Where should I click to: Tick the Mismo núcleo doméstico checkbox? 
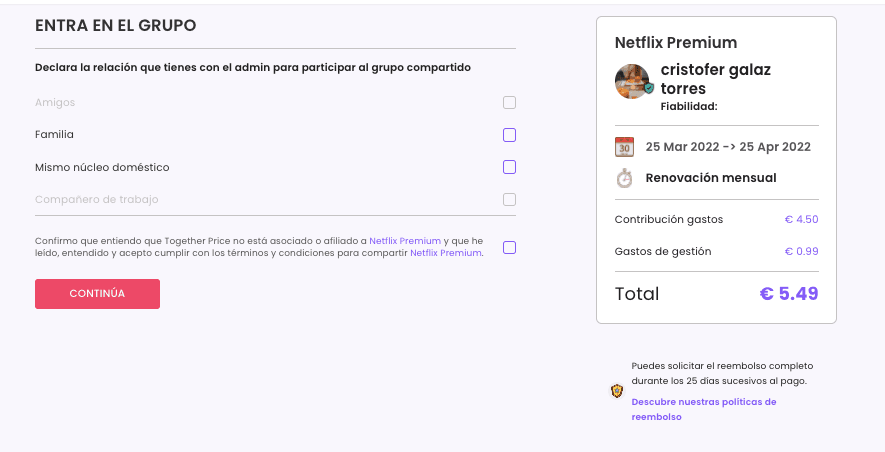coord(509,167)
